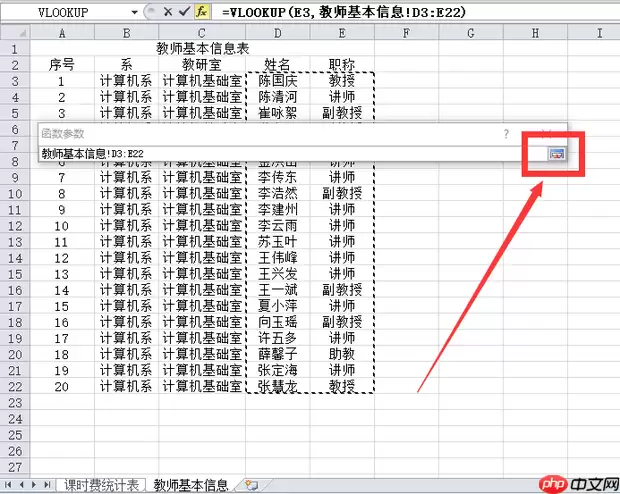Select column G header

pyautogui.click(x=471, y=33)
